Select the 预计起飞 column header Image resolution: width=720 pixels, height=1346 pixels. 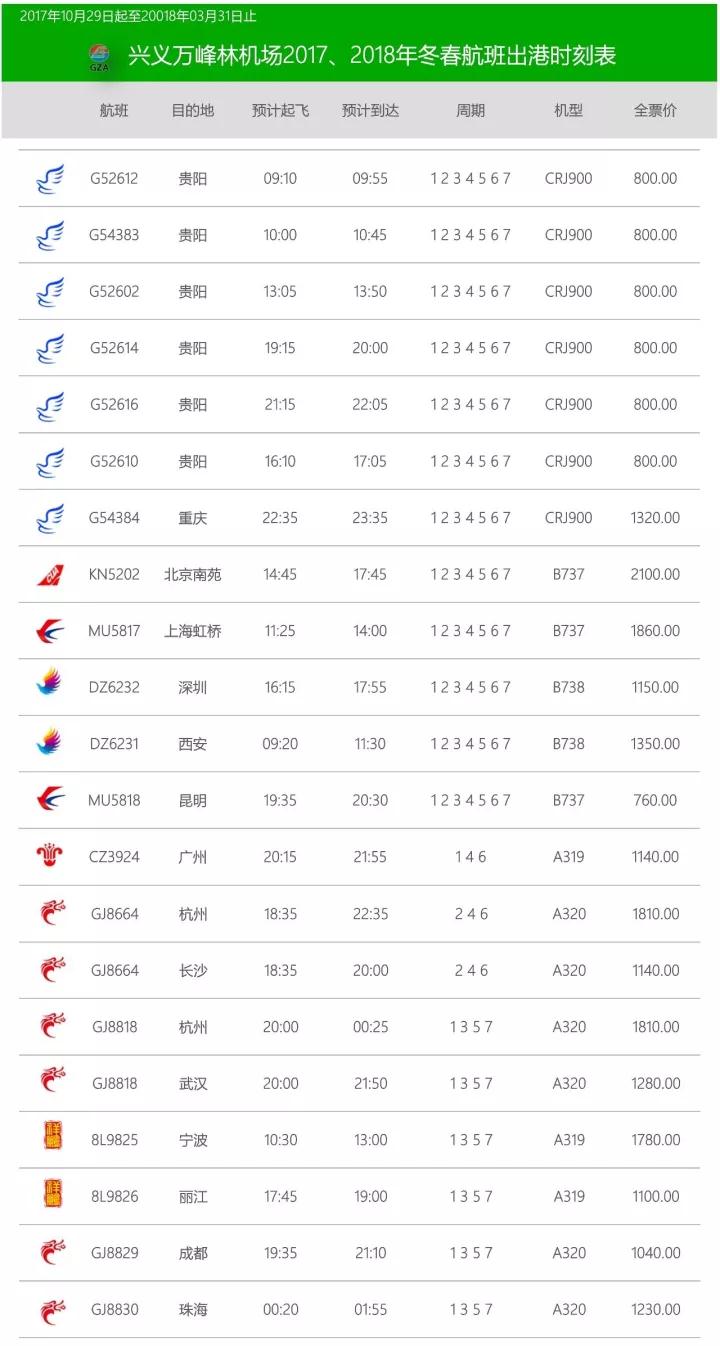[x=280, y=110]
